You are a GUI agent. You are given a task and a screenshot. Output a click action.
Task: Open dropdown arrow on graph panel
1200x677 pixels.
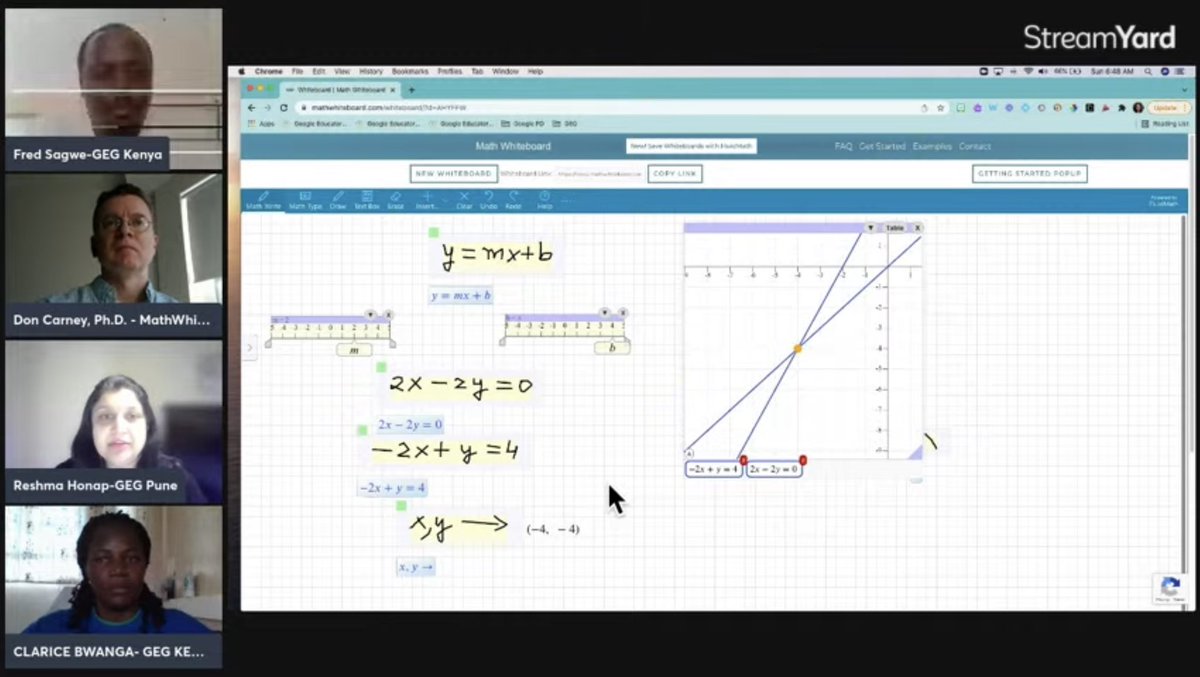tap(870, 228)
